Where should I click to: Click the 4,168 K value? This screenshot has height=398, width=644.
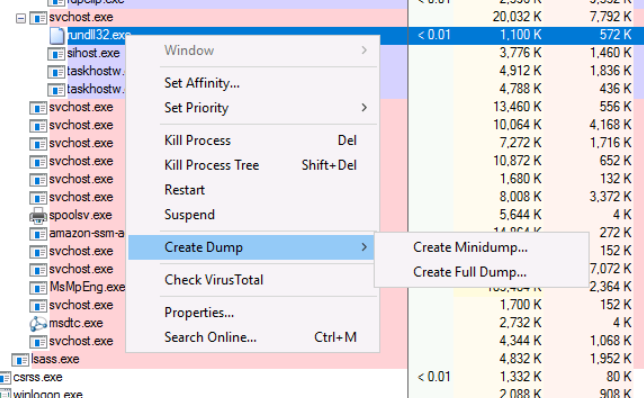[611, 125]
